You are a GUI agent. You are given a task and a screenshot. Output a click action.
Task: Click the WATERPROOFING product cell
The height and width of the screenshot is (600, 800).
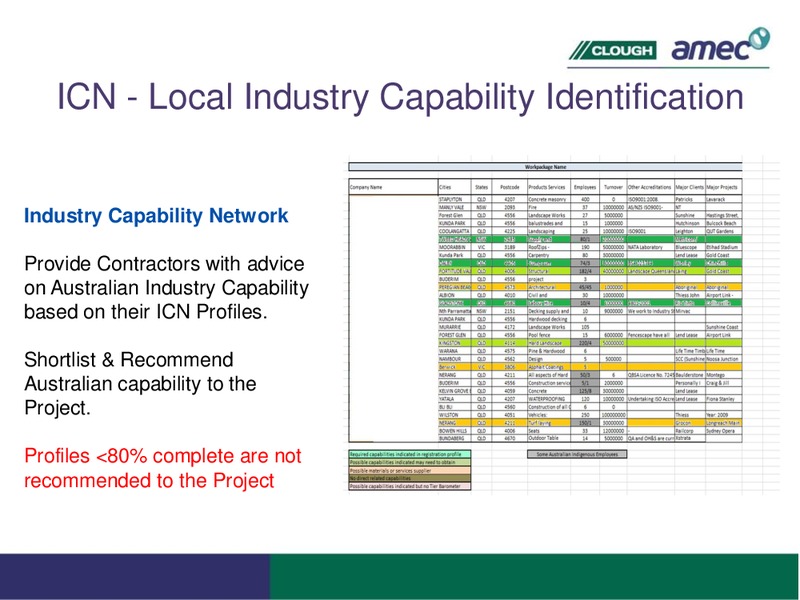(549, 399)
